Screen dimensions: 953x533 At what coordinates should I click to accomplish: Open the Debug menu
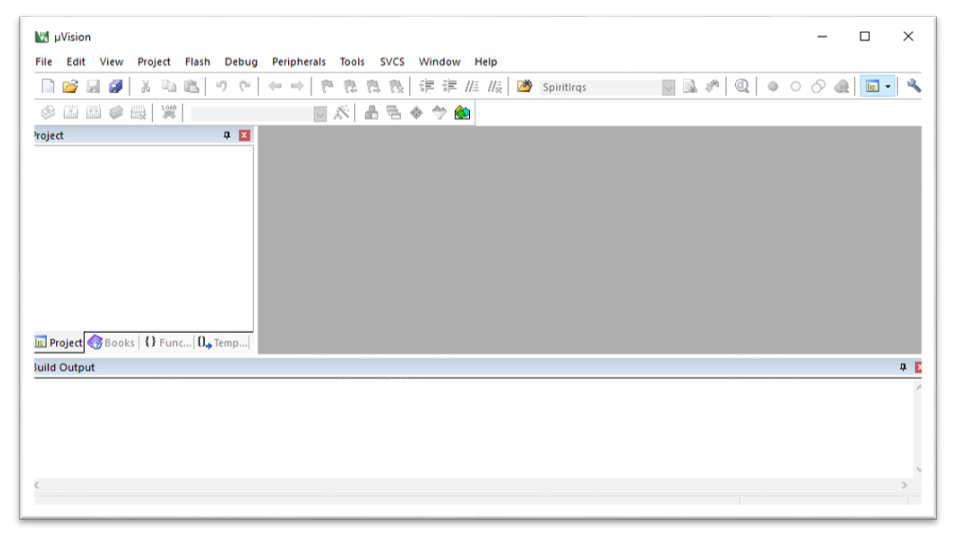(x=241, y=61)
